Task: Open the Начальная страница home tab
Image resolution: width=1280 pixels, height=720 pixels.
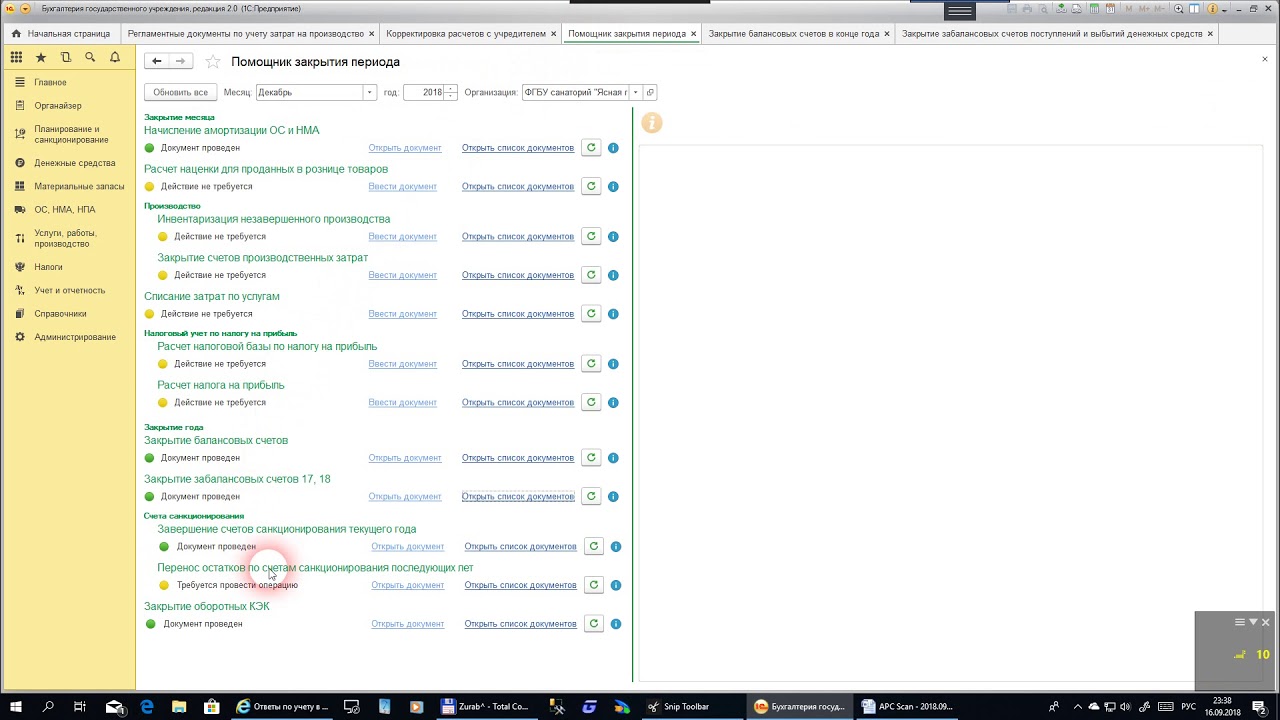Action: pyautogui.click(x=61, y=34)
